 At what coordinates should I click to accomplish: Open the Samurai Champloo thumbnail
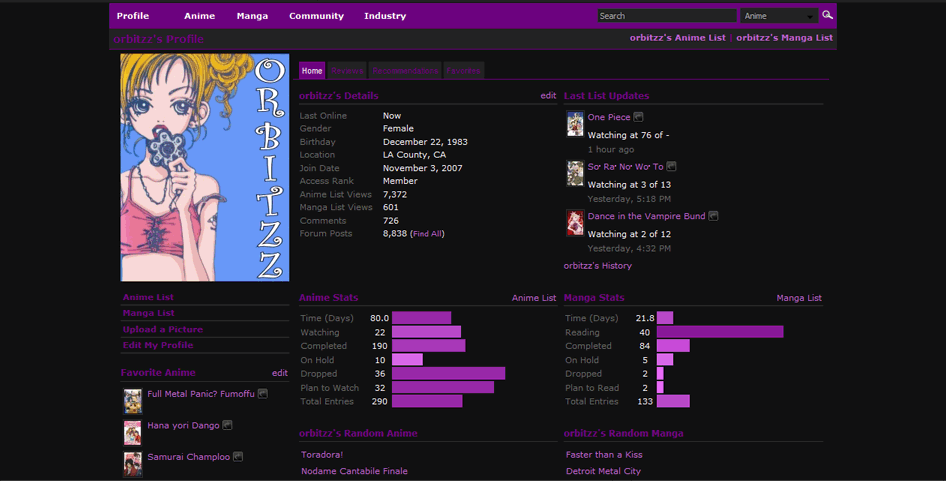[x=133, y=465]
